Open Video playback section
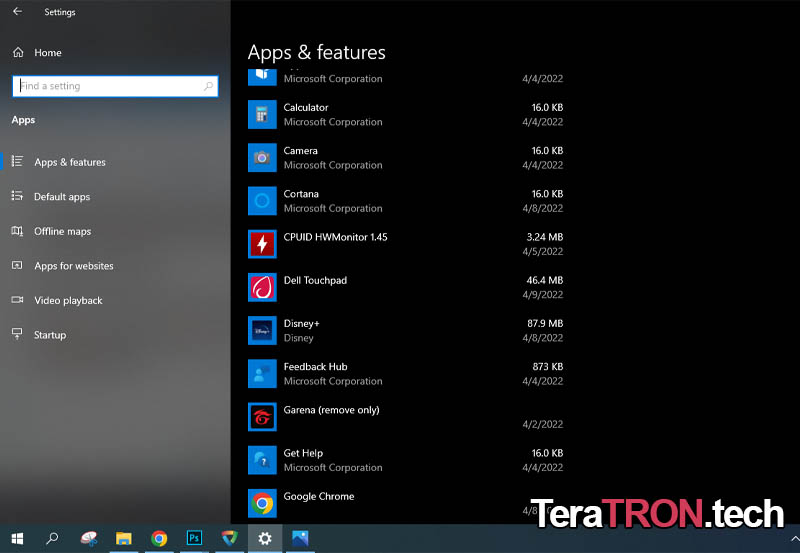Screen dimensions: 800x553 (x=68, y=300)
